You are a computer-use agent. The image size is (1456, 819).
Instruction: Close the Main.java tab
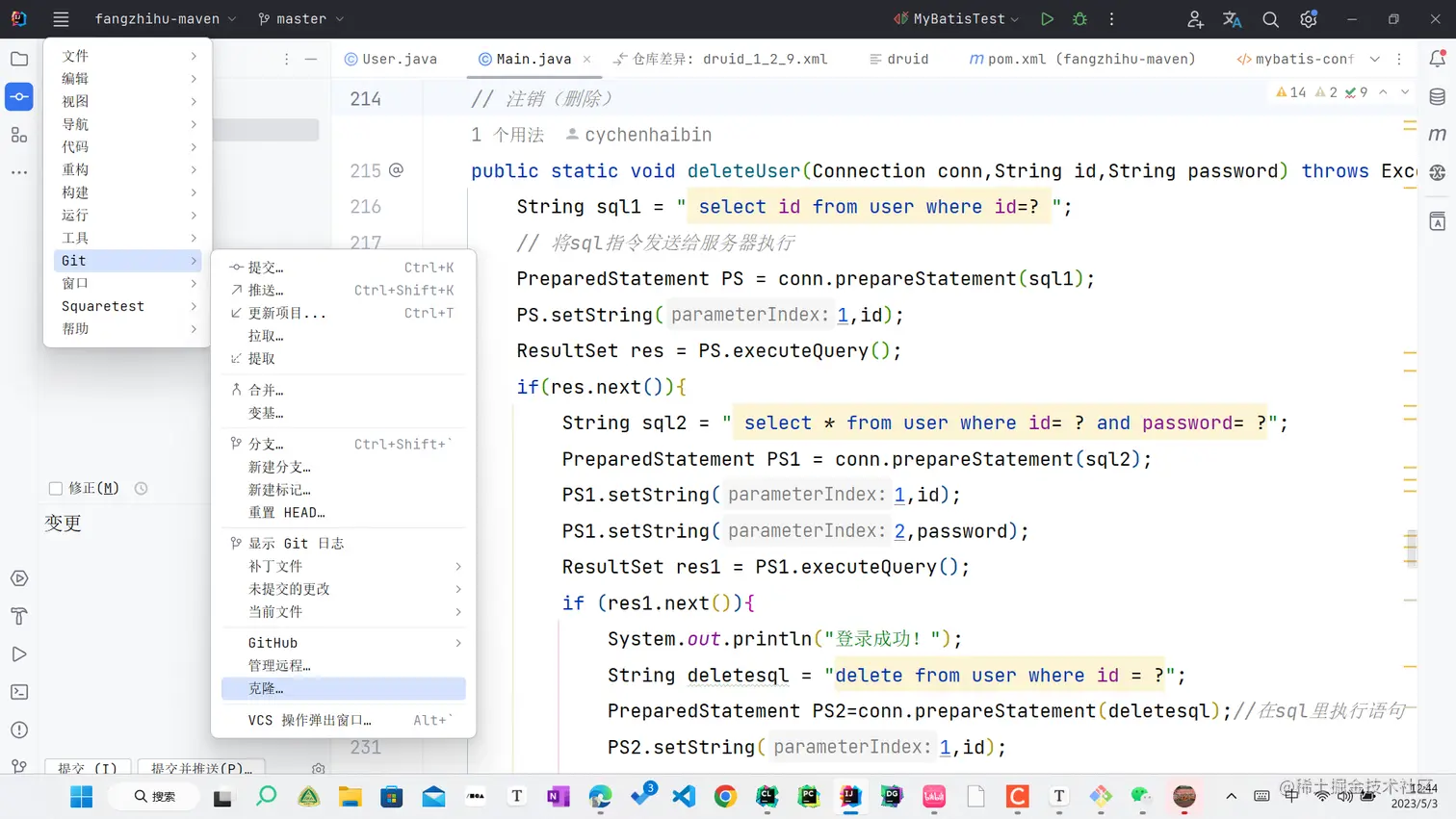pos(587,59)
